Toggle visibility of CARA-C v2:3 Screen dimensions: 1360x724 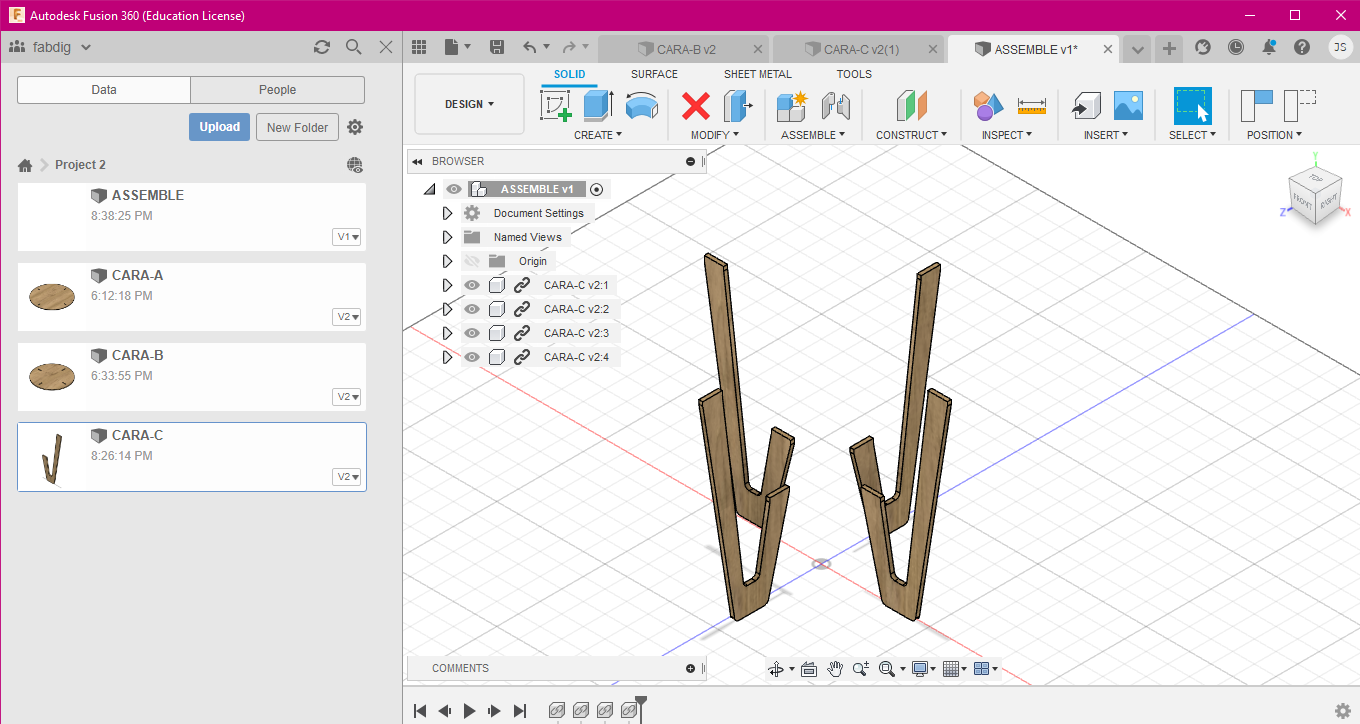coord(472,333)
